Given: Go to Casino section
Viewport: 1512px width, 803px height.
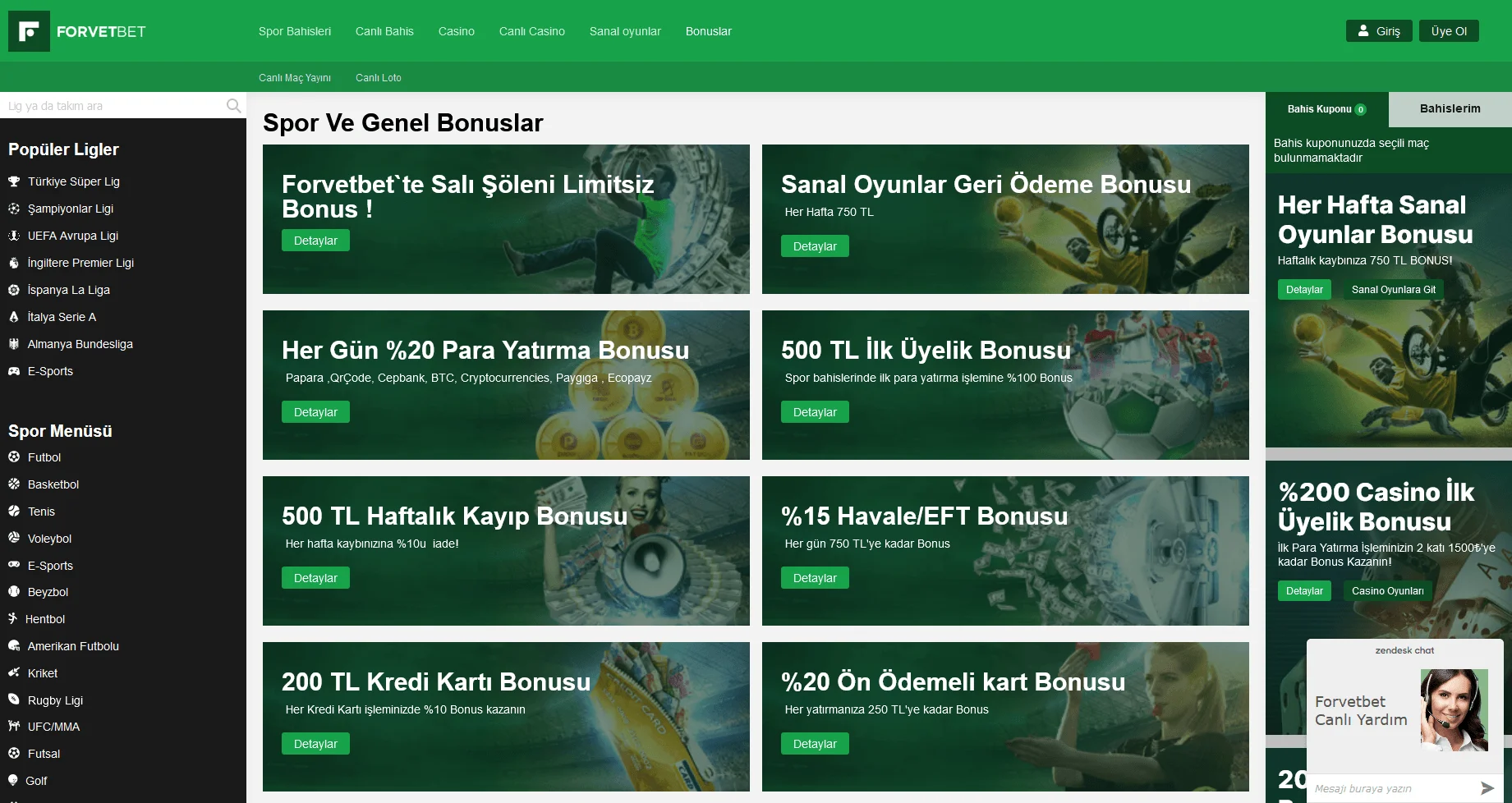Looking at the screenshot, I should click(x=457, y=31).
